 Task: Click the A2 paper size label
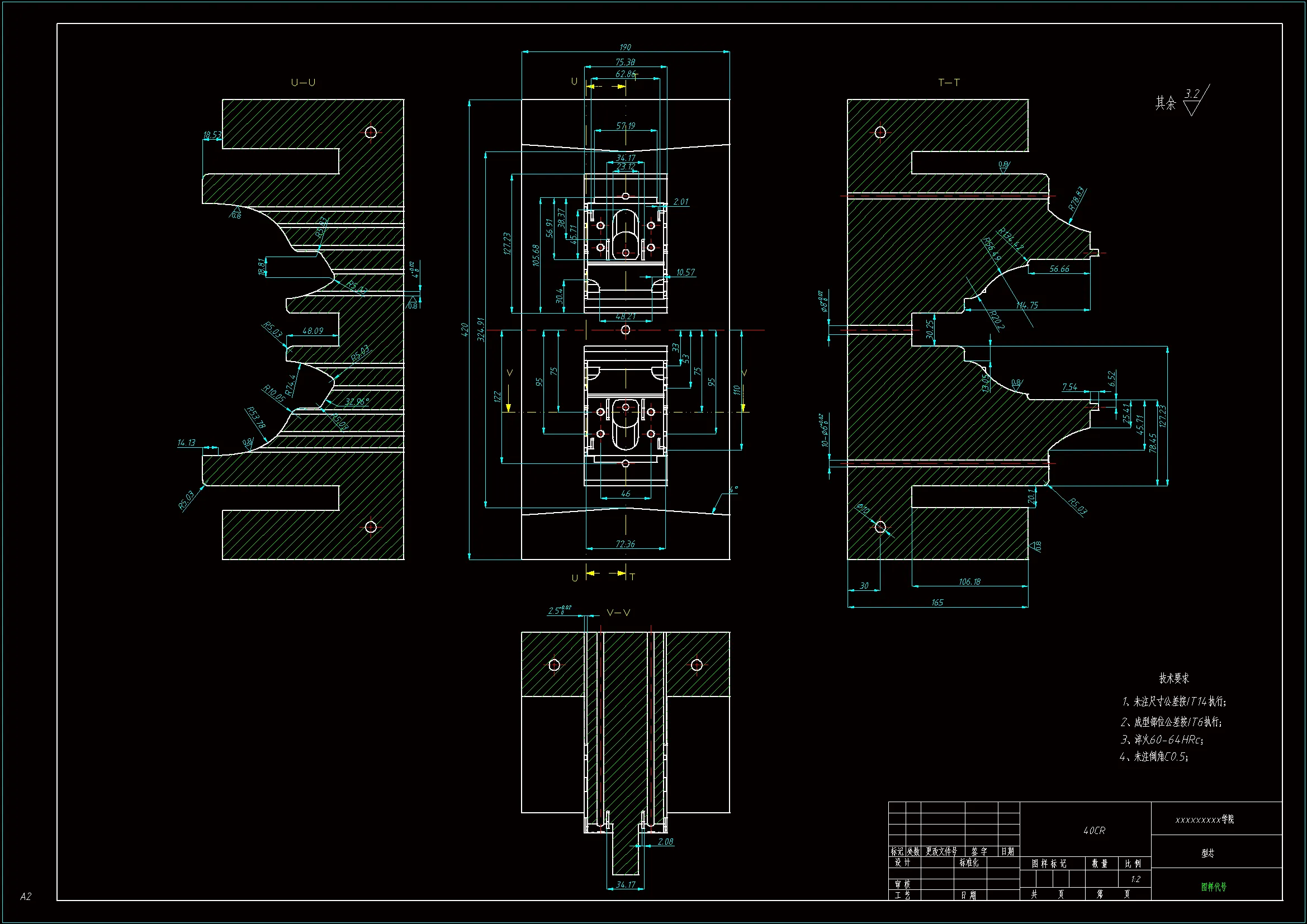click(26, 896)
